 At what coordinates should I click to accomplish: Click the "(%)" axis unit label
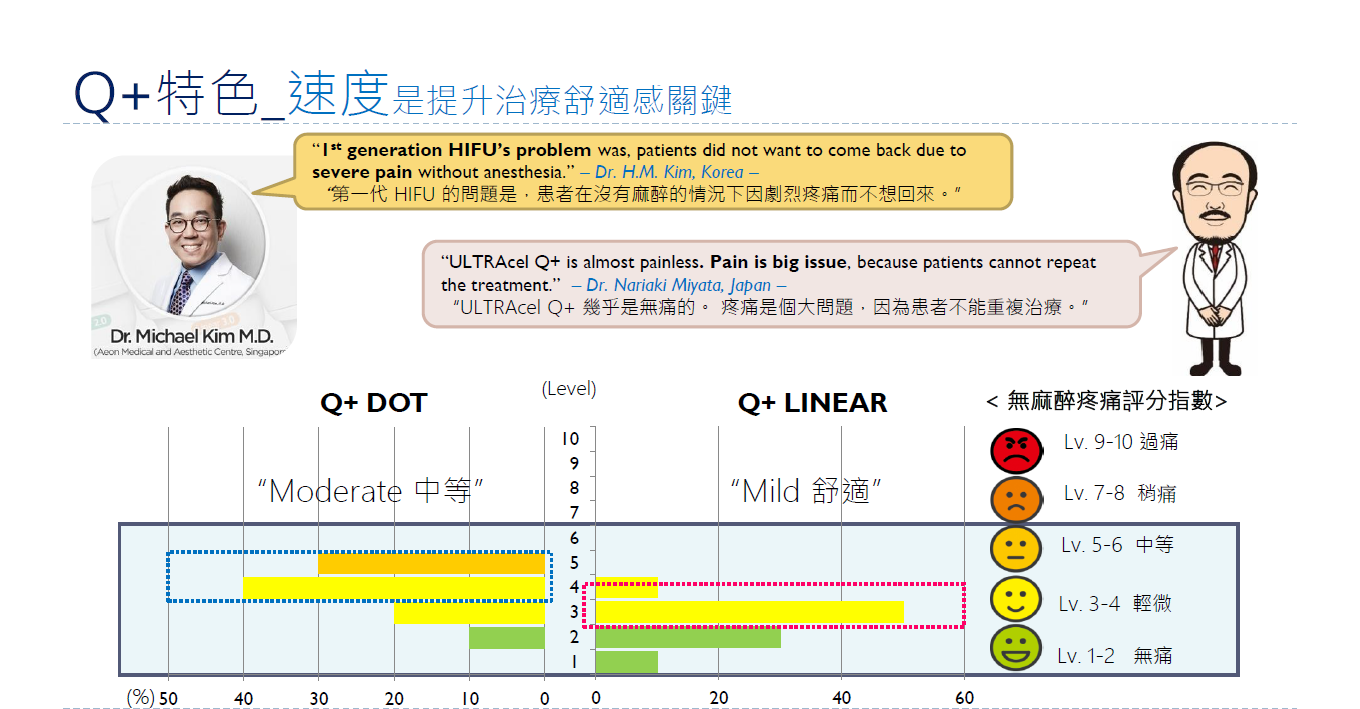(140, 697)
